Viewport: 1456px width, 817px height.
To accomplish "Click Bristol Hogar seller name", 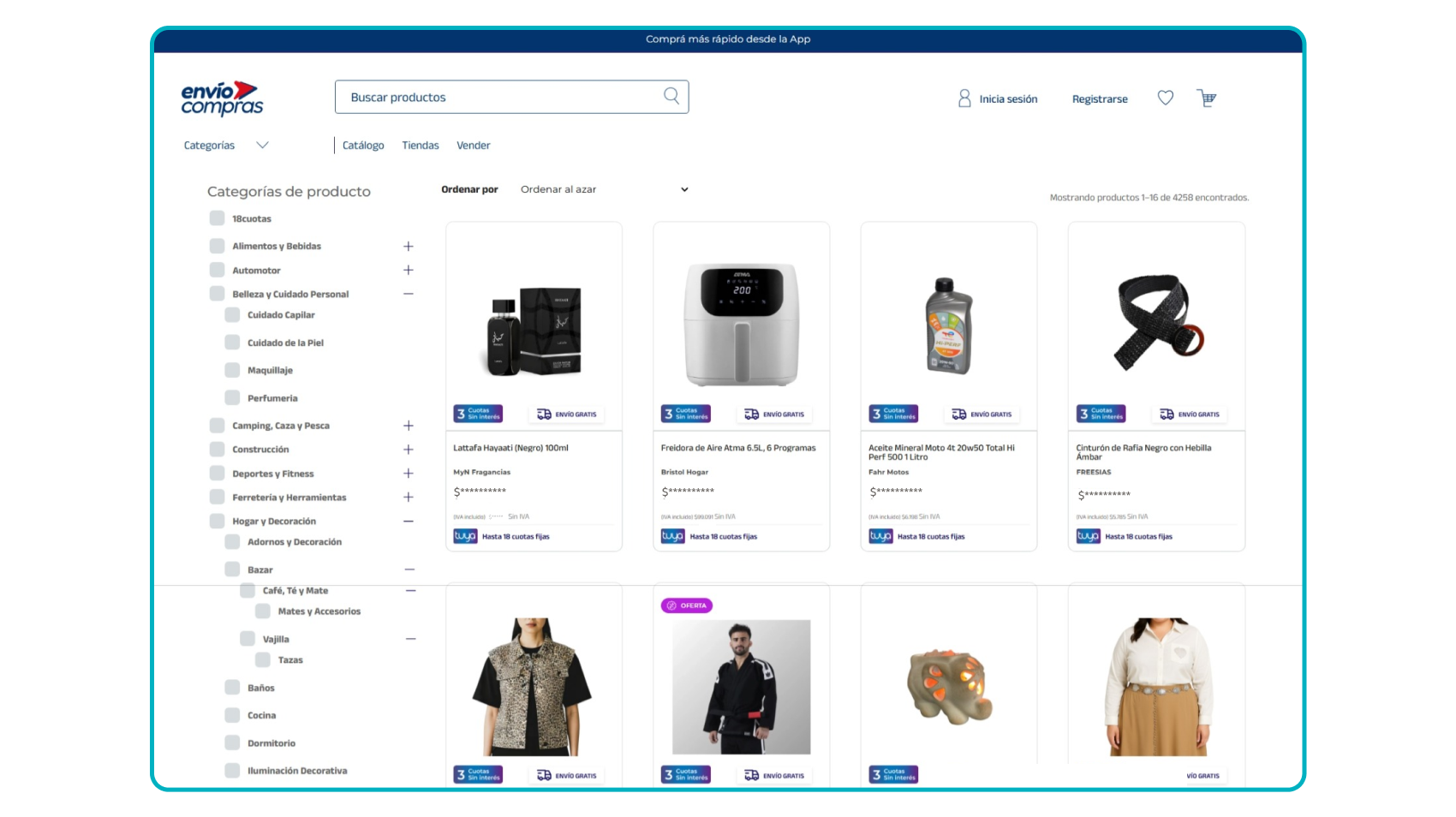I will [684, 472].
